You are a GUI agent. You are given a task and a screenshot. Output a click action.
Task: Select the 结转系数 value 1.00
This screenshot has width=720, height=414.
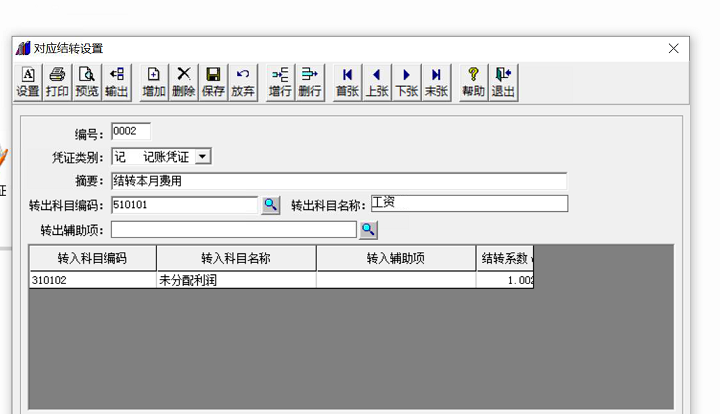pyautogui.click(x=505, y=280)
